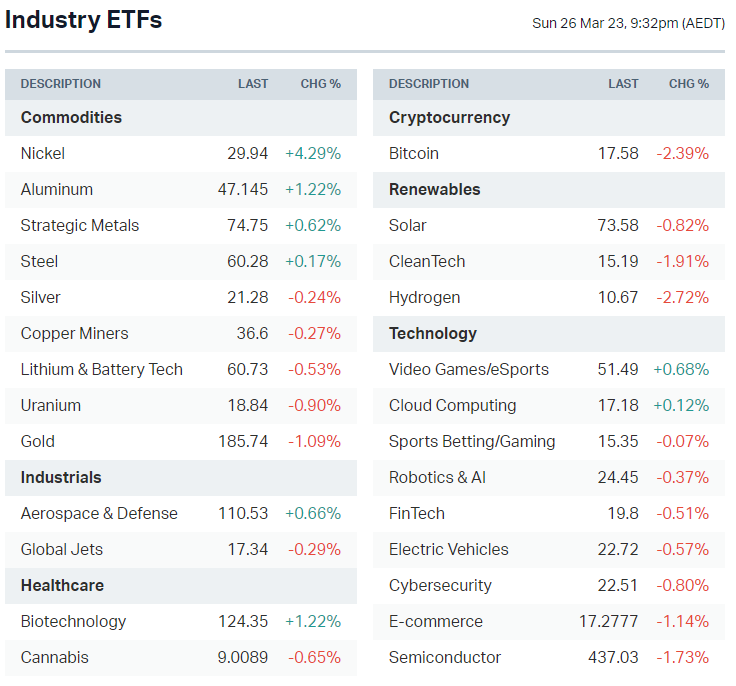Select the Bitcoin ETF entry
The height and width of the screenshot is (686, 736).
point(414,154)
